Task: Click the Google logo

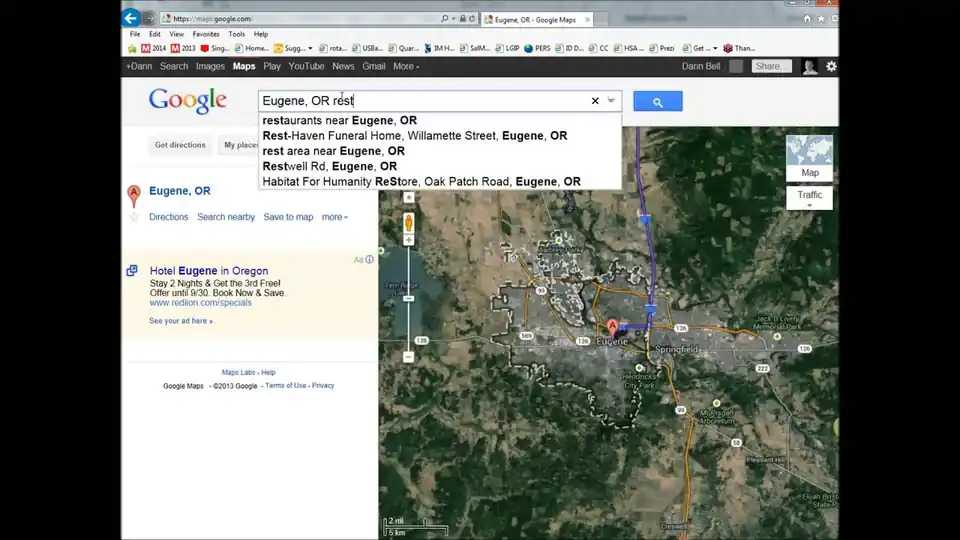Action: pos(187,100)
